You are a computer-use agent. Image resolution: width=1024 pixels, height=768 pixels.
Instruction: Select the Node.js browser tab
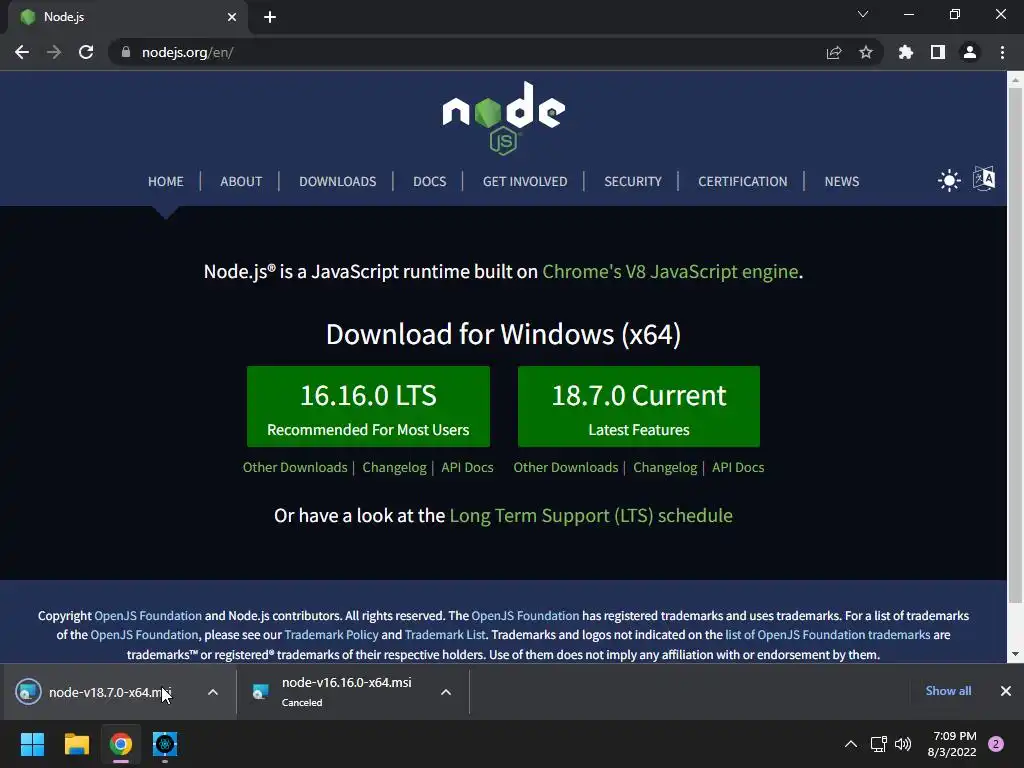click(x=127, y=17)
